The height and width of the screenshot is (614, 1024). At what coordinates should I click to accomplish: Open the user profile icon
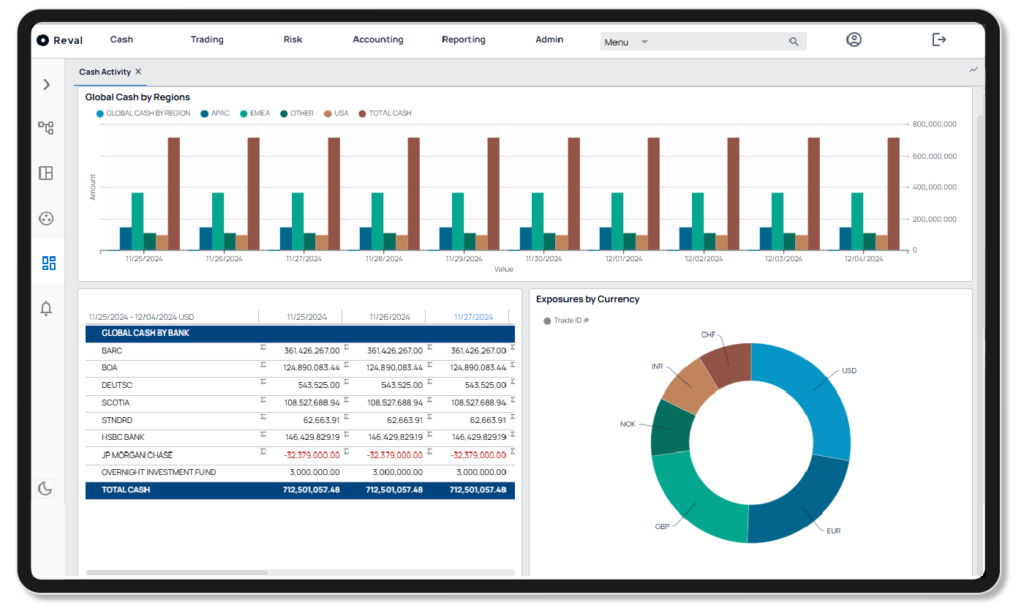point(853,39)
